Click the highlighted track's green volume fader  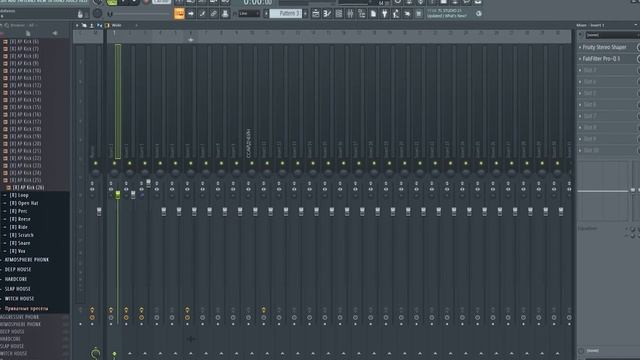pyautogui.click(x=118, y=195)
